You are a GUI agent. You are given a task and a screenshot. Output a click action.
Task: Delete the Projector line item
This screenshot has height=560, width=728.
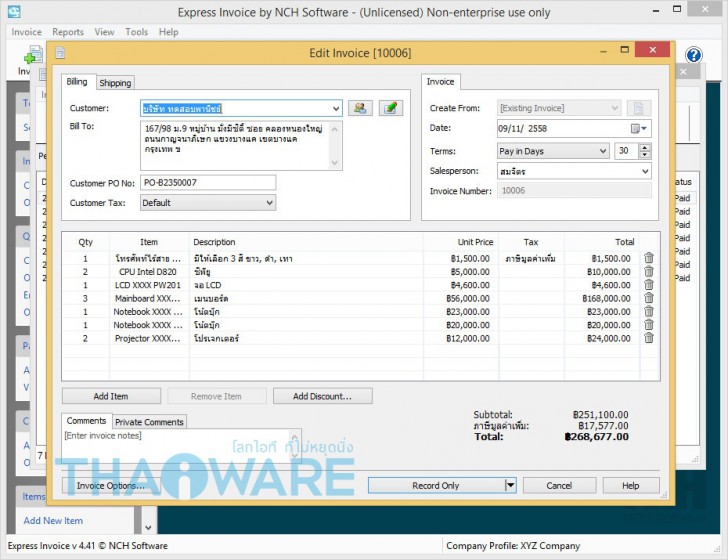[648, 338]
